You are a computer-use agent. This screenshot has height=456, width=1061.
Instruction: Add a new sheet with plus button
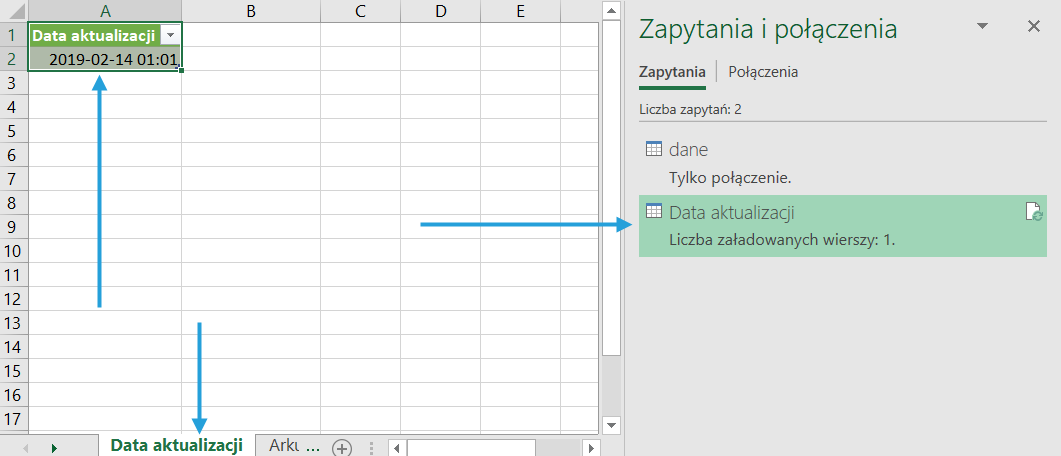342,447
